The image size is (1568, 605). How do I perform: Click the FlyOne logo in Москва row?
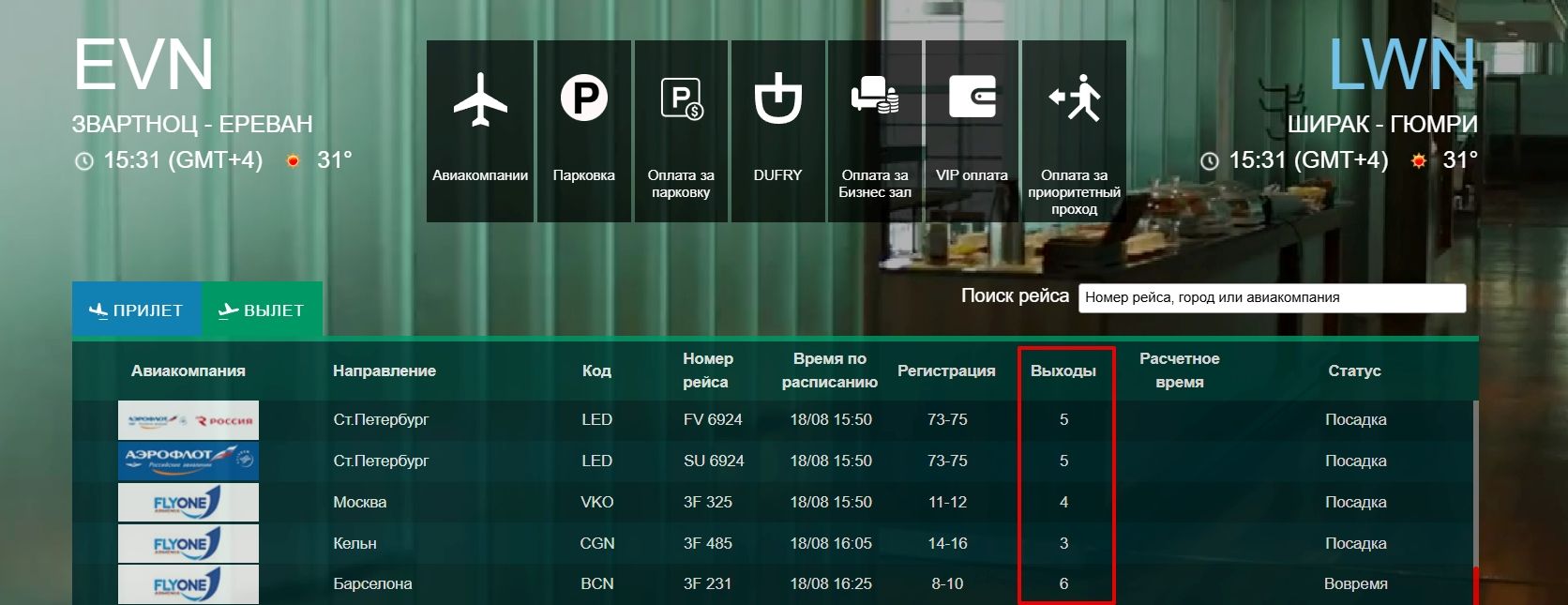(x=188, y=503)
